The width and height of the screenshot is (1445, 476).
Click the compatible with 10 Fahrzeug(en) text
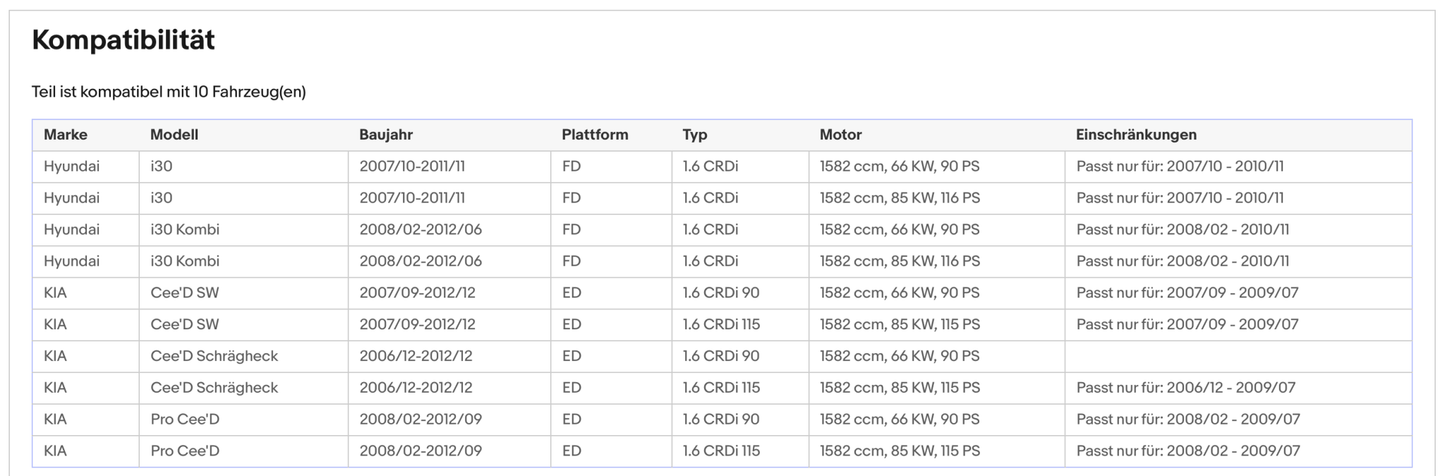coord(169,92)
